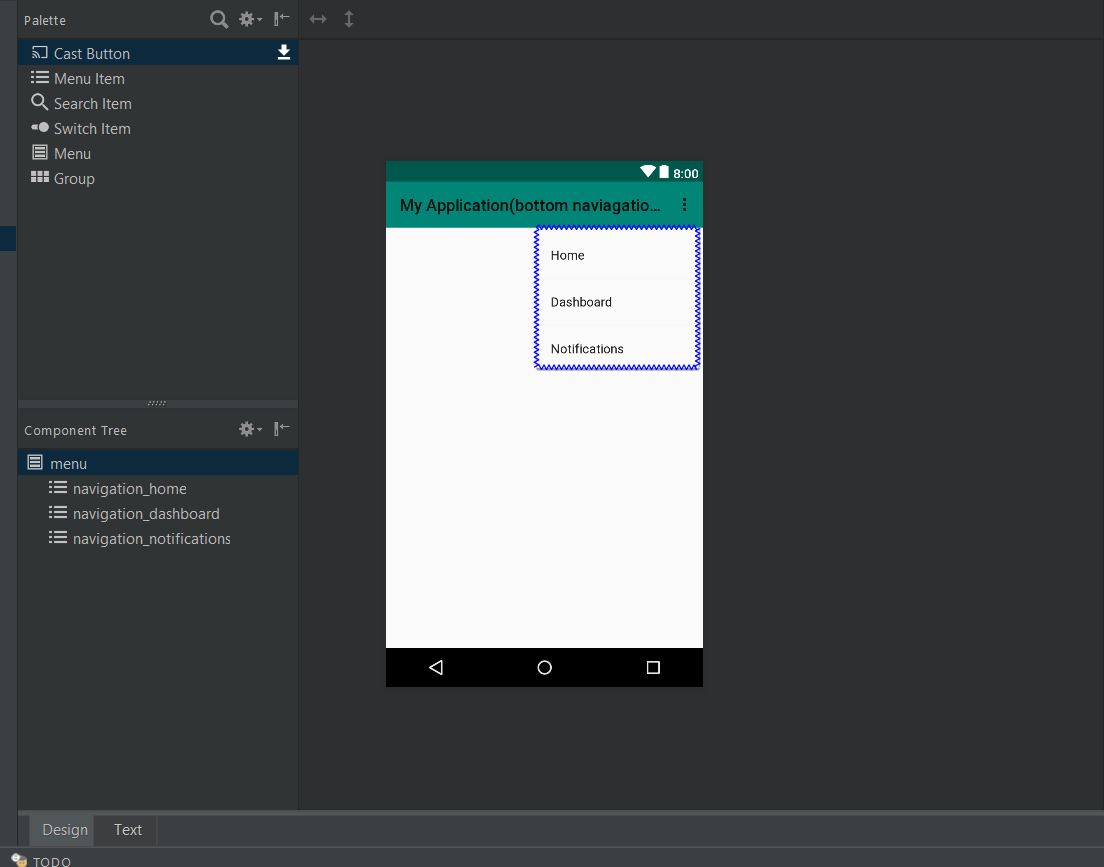The height and width of the screenshot is (867, 1104).
Task: Click the Palette search magnifier icon
Action: click(x=219, y=20)
